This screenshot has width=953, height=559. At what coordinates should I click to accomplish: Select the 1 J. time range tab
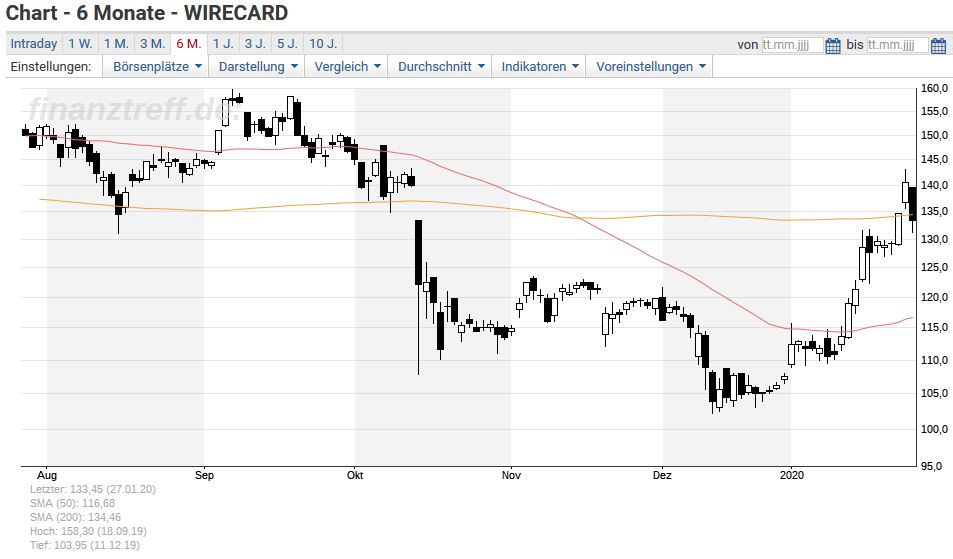point(222,44)
